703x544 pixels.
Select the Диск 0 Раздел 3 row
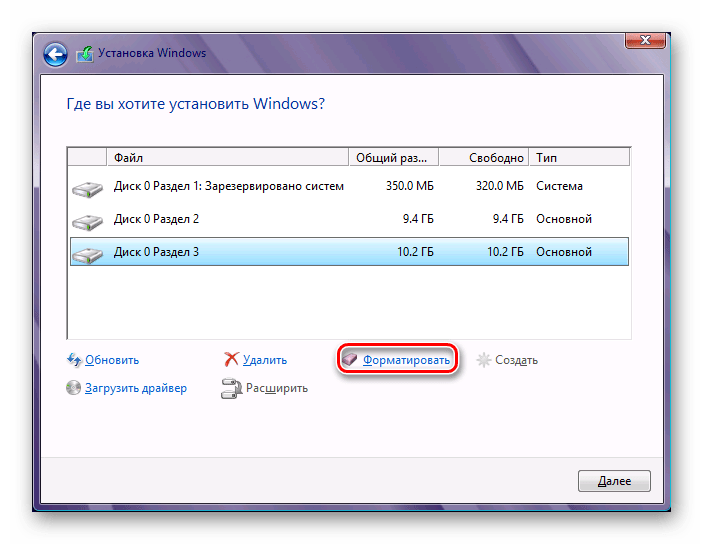[x=349, y=252]
